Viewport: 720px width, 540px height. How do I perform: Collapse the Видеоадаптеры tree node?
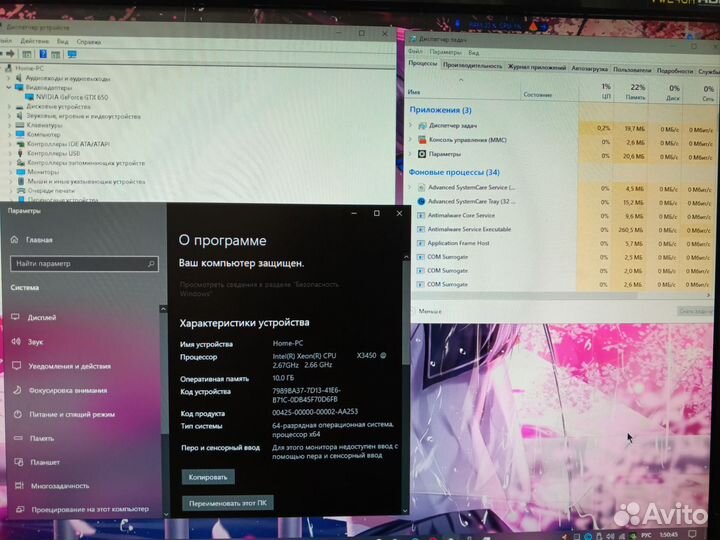(x=10, y=87)
